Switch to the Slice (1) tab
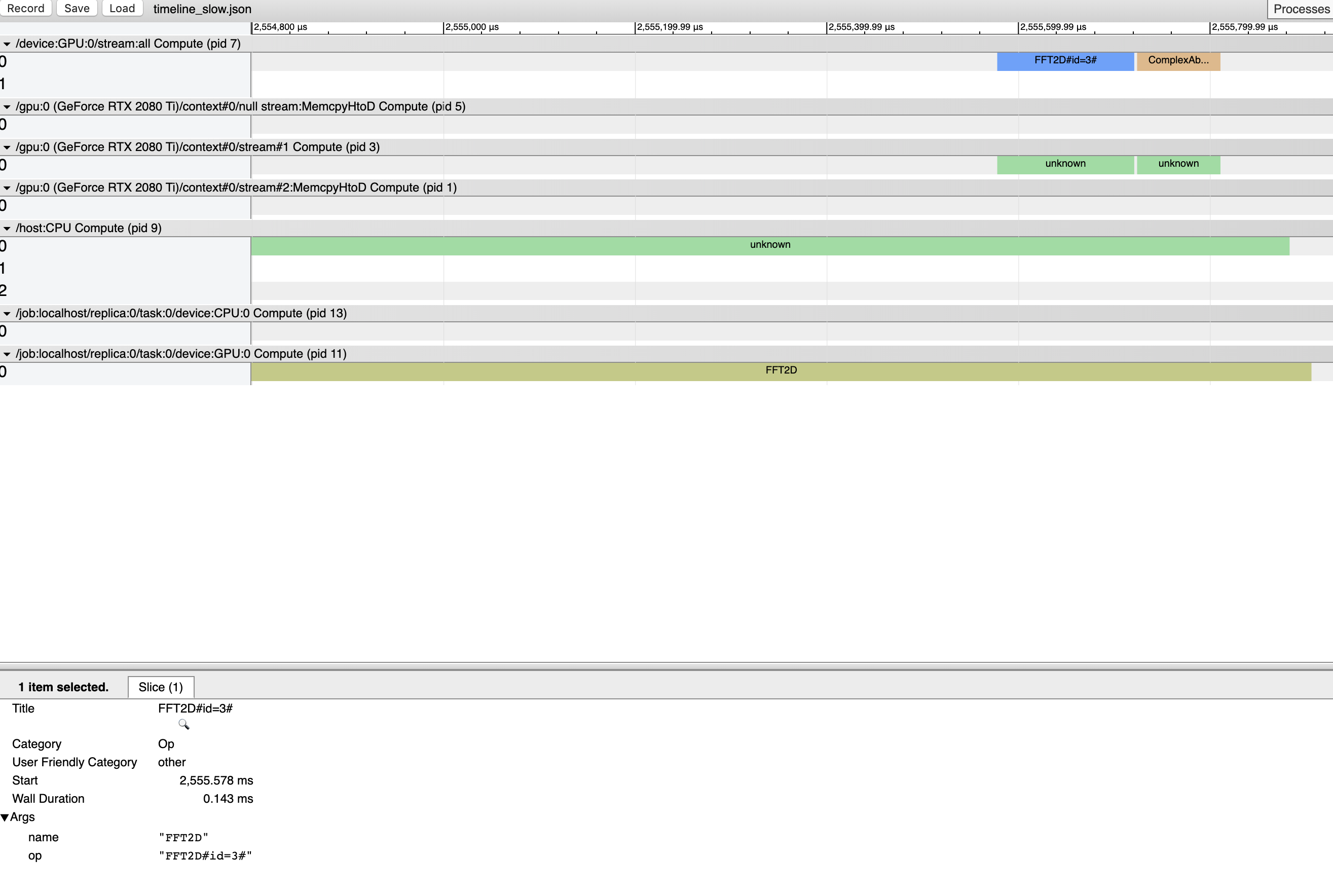 pos(160,687)
